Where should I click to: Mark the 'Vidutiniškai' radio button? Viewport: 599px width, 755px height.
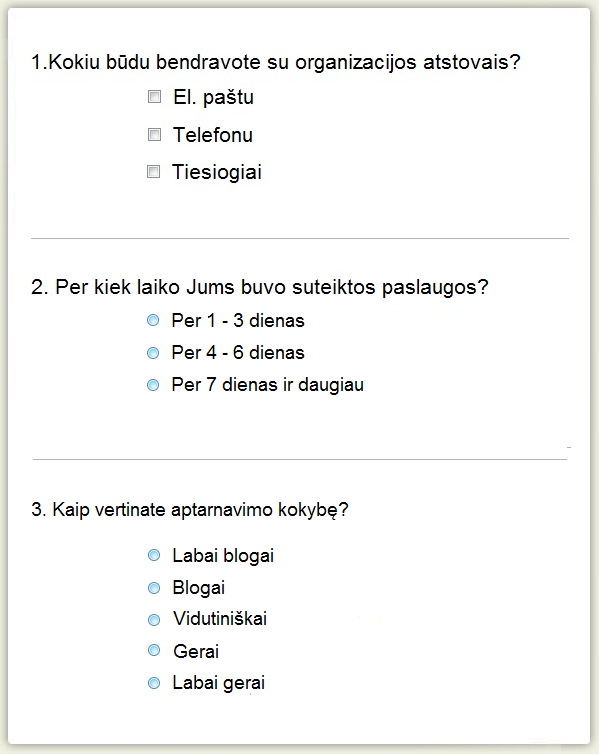click(154, 620)
